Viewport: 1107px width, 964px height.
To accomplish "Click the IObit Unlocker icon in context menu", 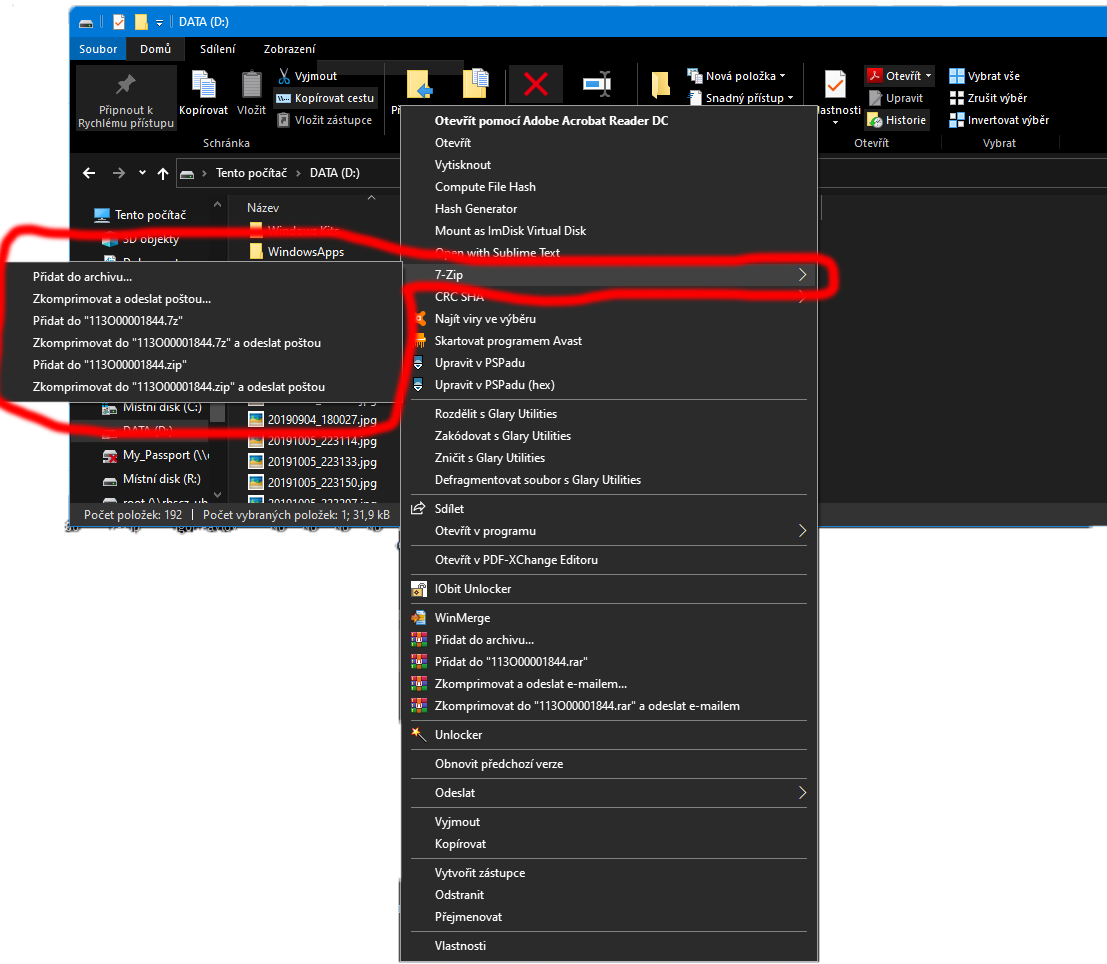I will click(419, 589).
